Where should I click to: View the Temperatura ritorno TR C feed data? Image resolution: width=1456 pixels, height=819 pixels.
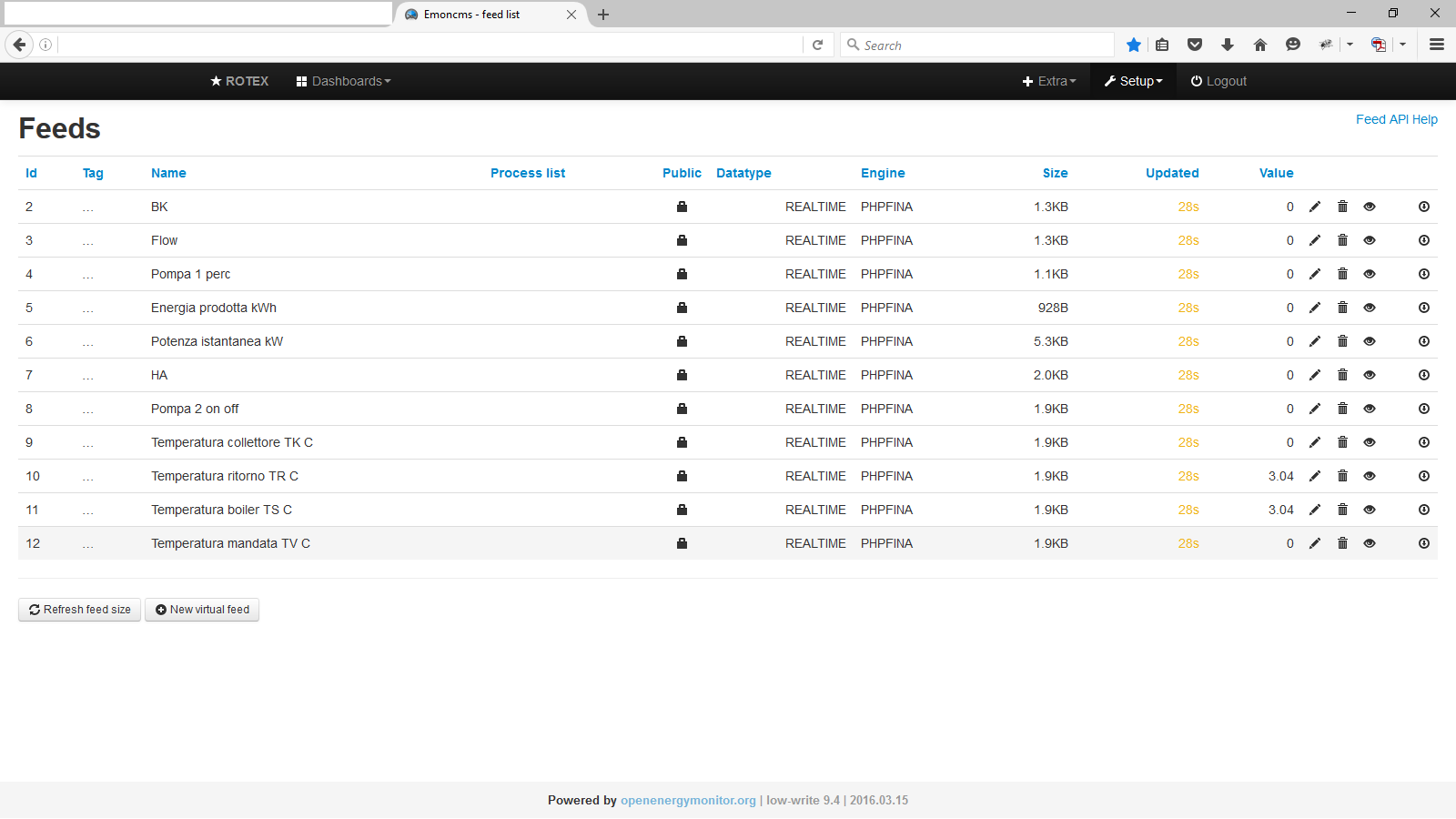point(1370,476)
